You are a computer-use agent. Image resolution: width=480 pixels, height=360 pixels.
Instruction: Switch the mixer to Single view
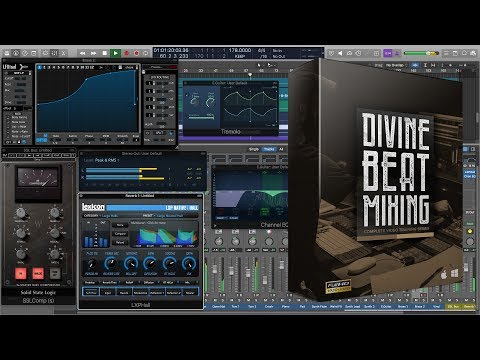(x=254, y=149)
